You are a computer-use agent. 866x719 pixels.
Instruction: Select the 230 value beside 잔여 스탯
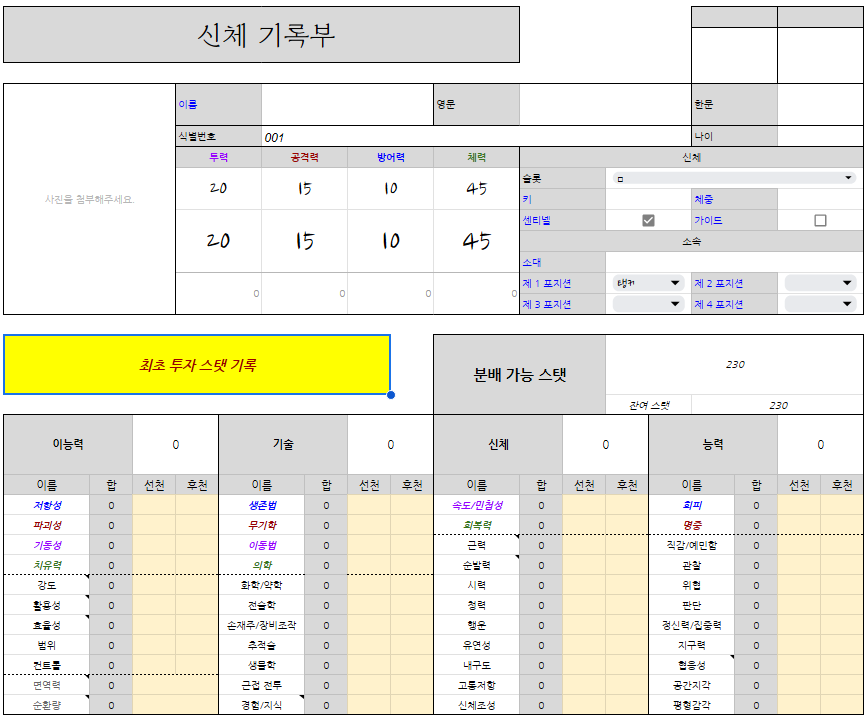tap(778, 405)
